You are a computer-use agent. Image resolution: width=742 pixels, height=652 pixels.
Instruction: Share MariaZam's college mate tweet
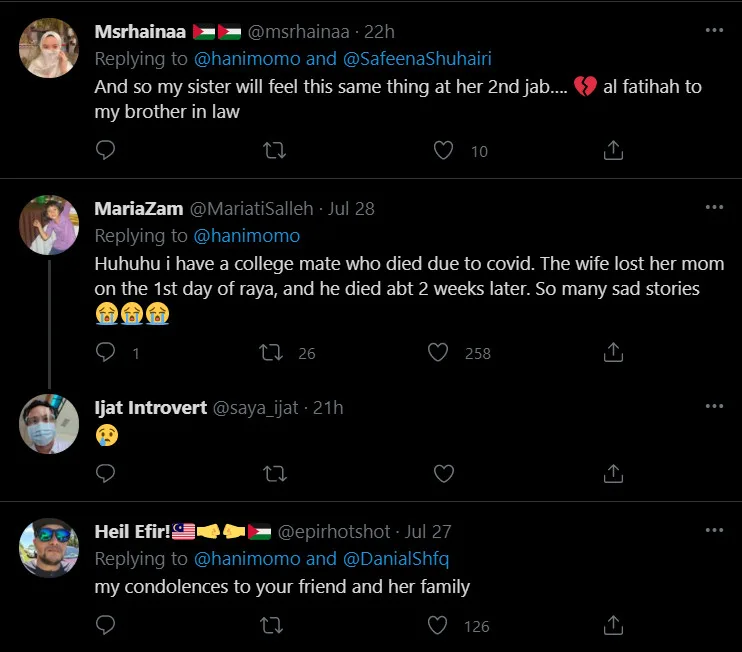click(614, 352)
